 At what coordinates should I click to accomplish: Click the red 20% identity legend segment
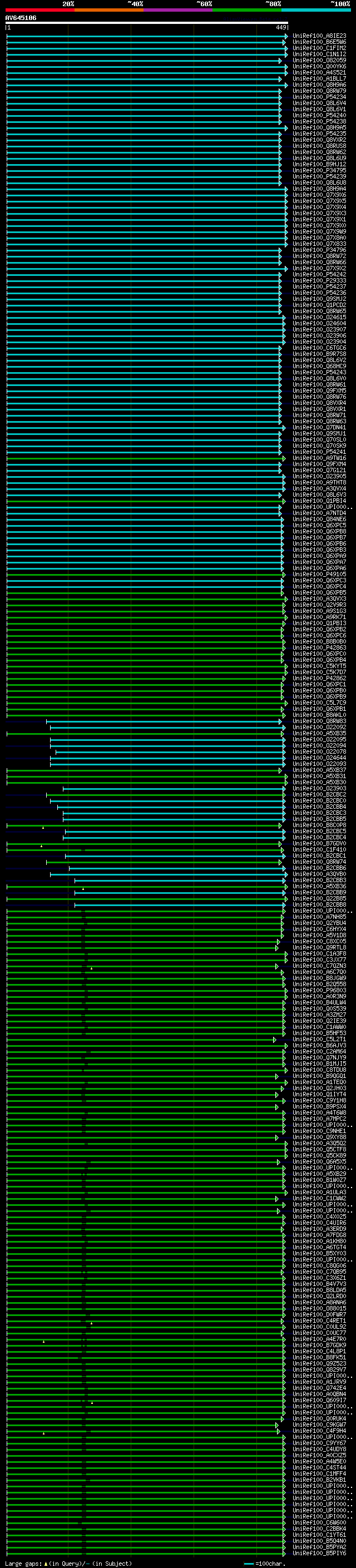[39, 10]
